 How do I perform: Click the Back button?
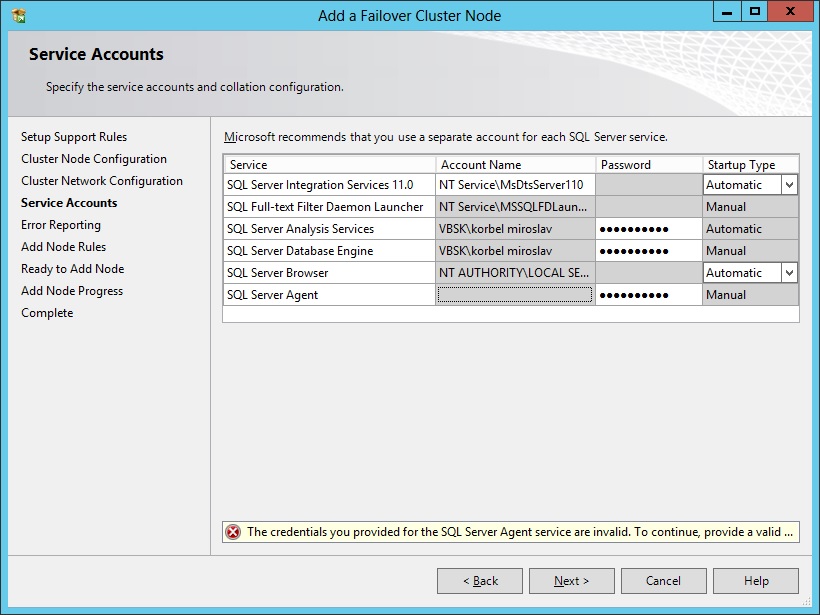pyautogui.click(x=479, y=580)
